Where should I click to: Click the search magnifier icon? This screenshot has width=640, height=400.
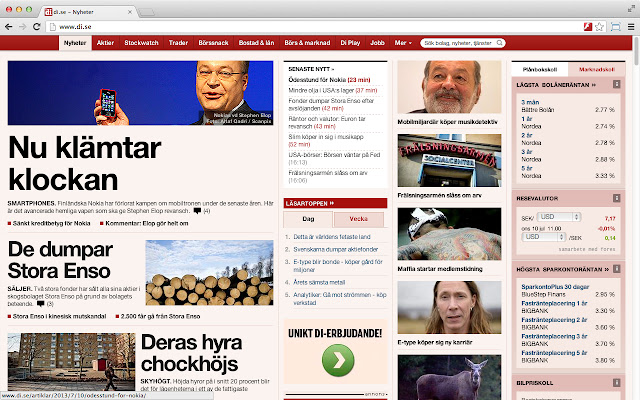(500, 43)
